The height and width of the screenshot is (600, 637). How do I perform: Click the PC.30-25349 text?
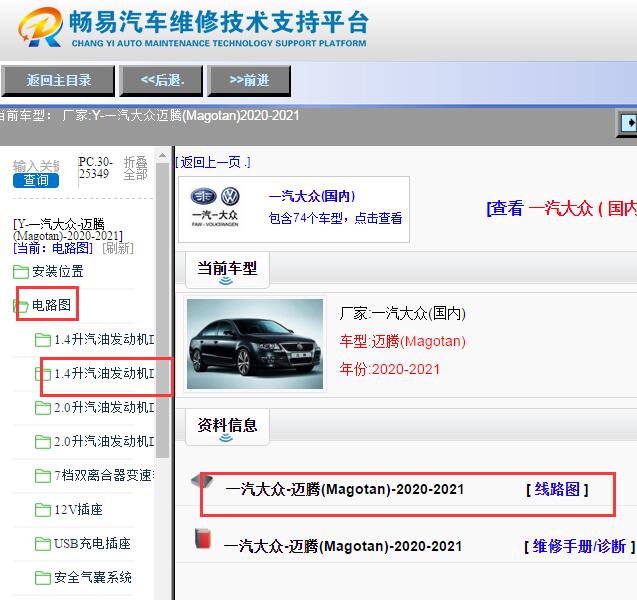[x=95, y=168]
